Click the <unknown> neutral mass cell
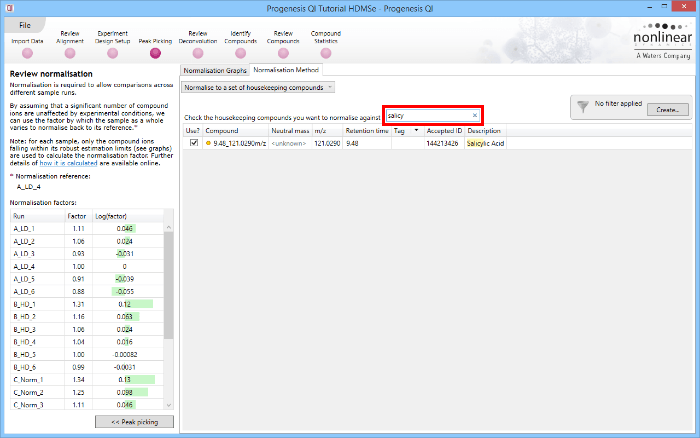Image resolution: width=700 pixels, height=438 pixels. [289, 143]
